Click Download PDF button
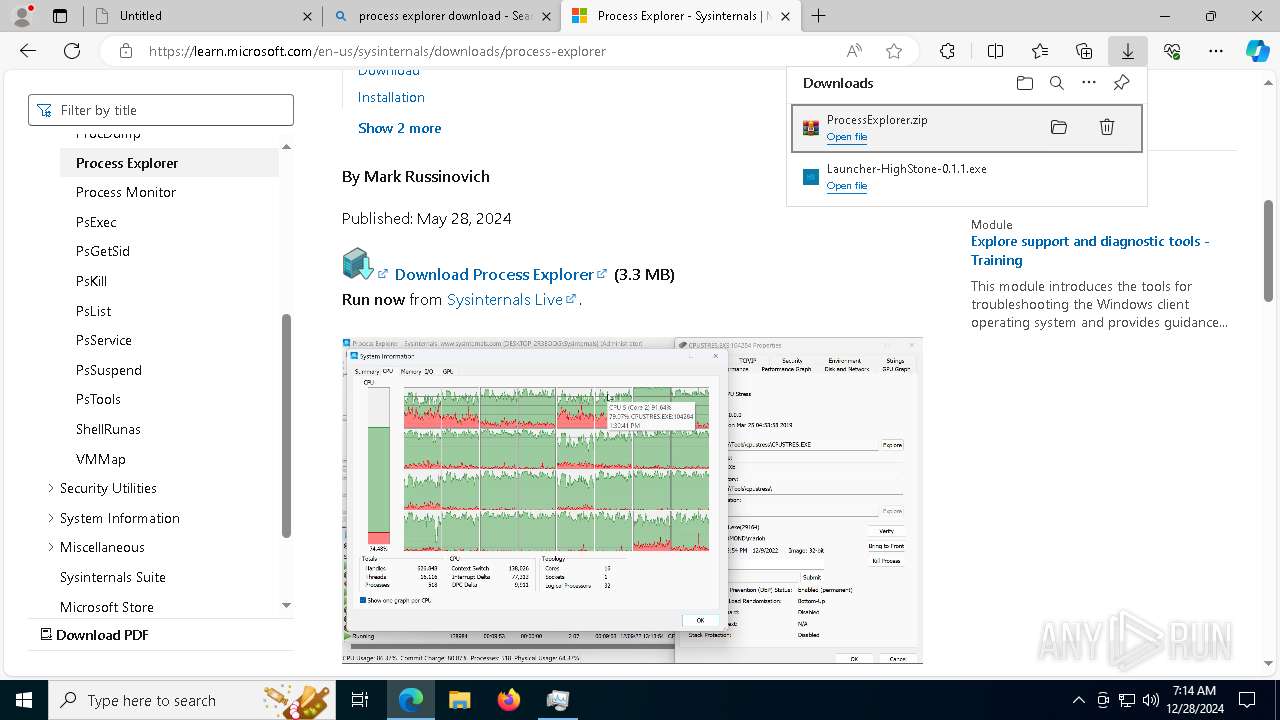The width and height of the screenshot is (1280, 720). click(94, 635)
